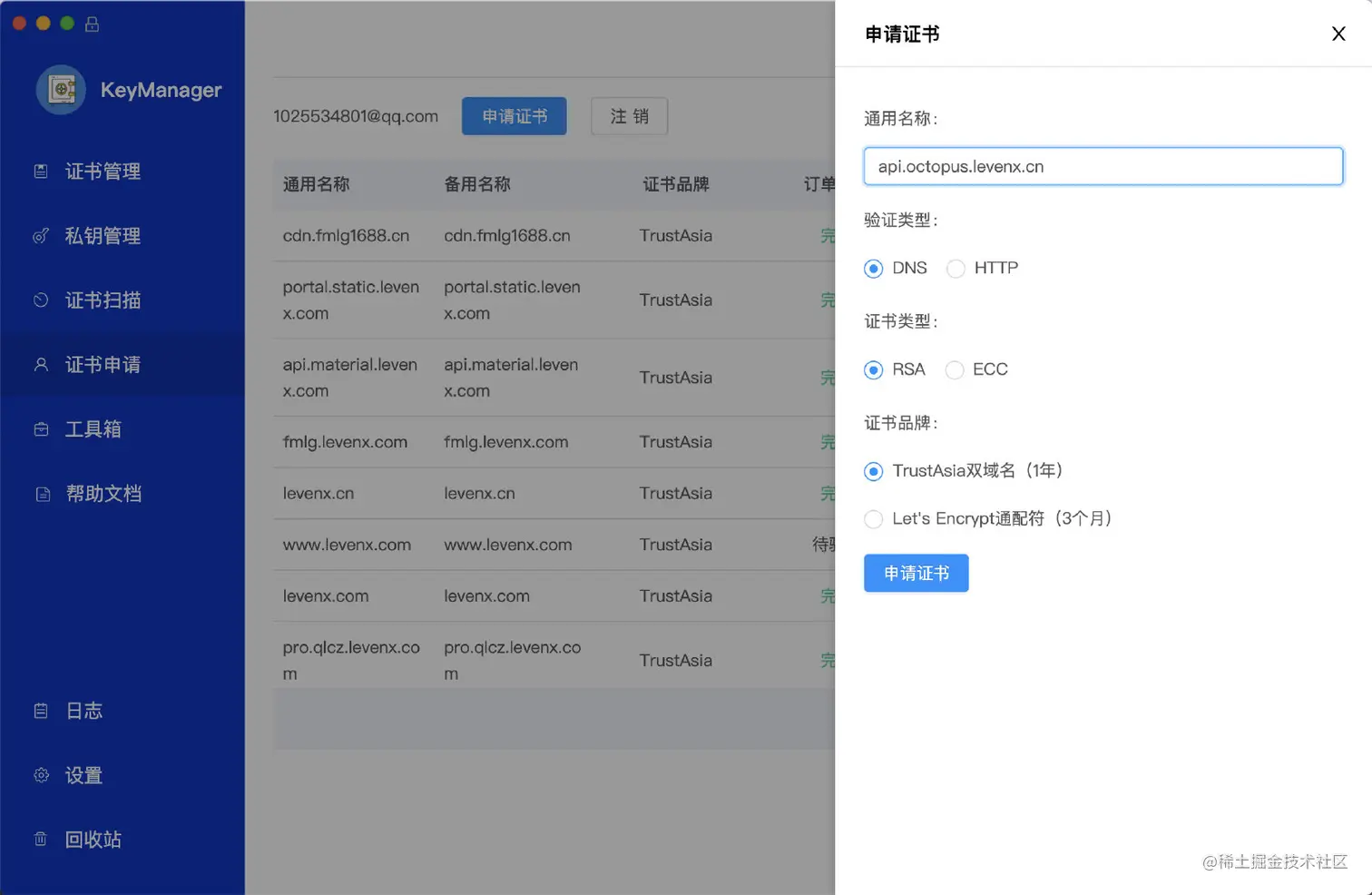Click the 通用名称 input field
The width and height of the screenshot is (1372, 895).
(x=1103, y=166)
